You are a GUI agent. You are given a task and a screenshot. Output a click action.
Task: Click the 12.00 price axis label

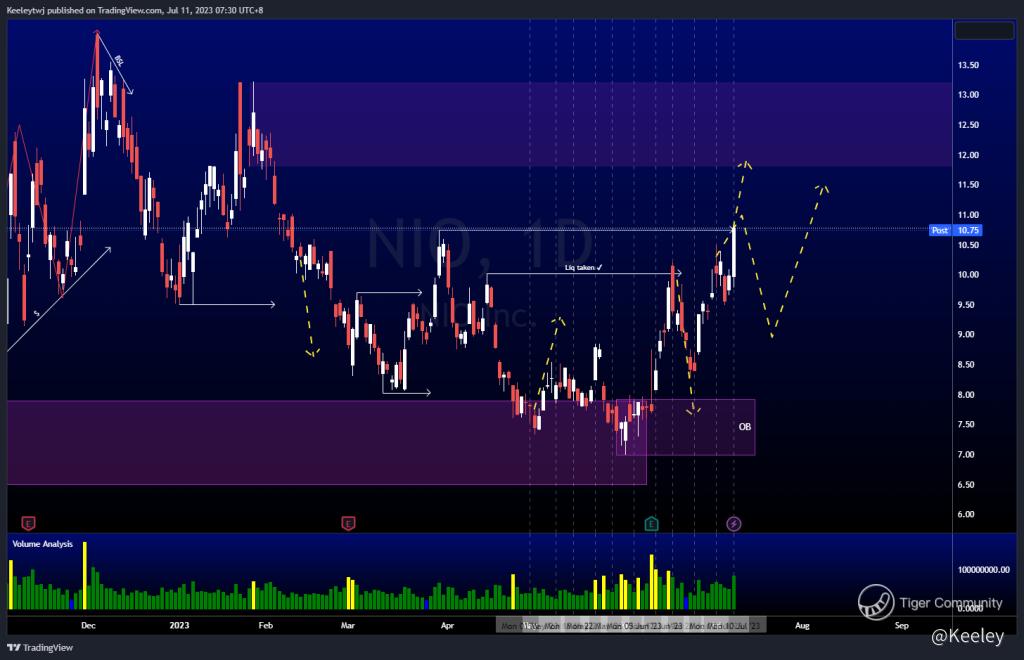968,155
